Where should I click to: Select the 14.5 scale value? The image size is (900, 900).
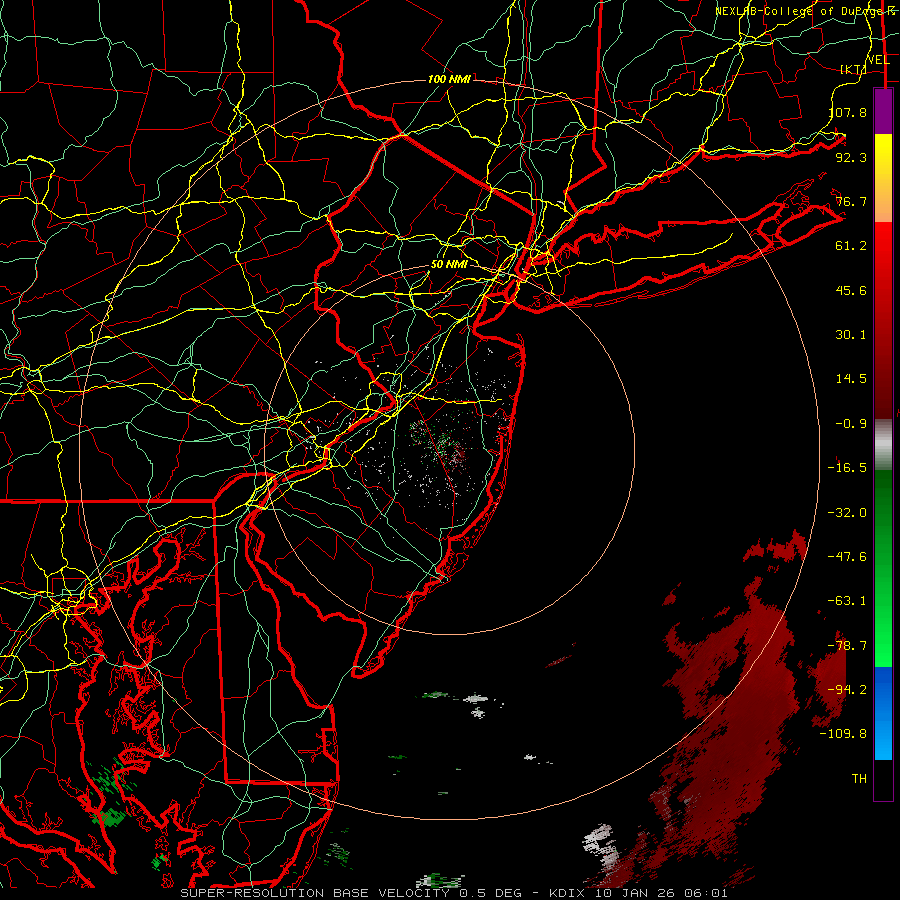[851, 379]
